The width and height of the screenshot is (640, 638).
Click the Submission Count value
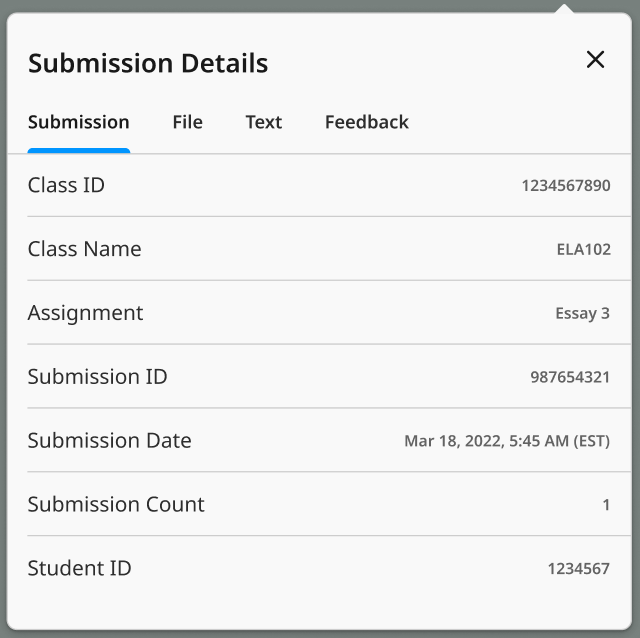pyautogui.click(x=606, y=505)
